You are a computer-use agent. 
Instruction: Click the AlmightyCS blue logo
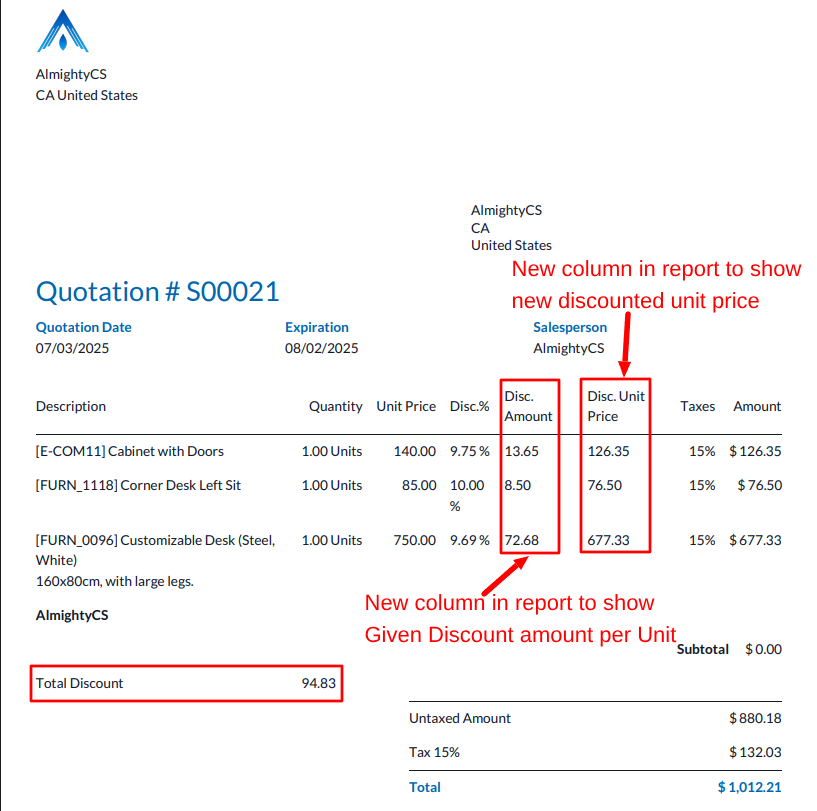point(62,31)
